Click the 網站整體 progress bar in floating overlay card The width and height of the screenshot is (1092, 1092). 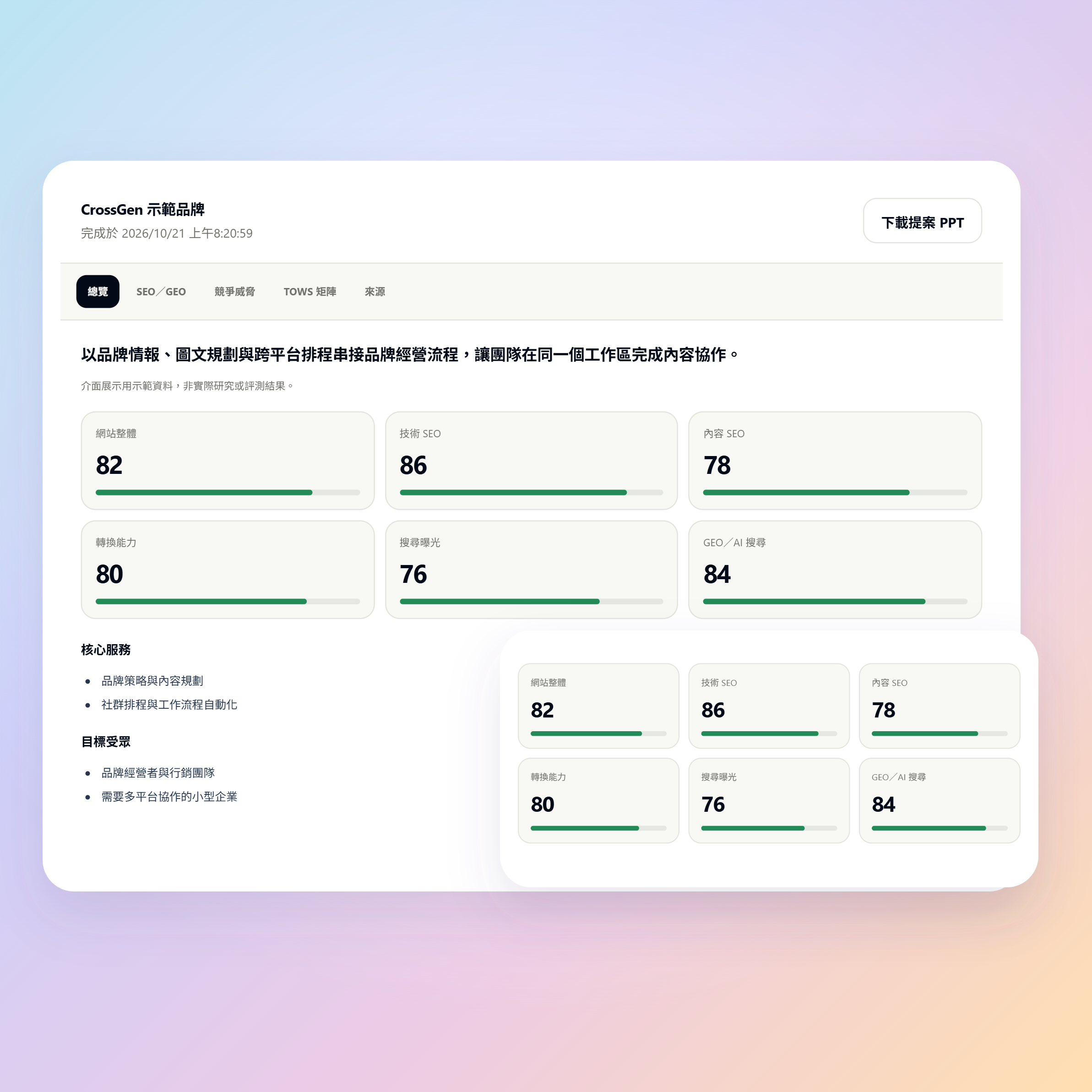(x=598, y=733)
